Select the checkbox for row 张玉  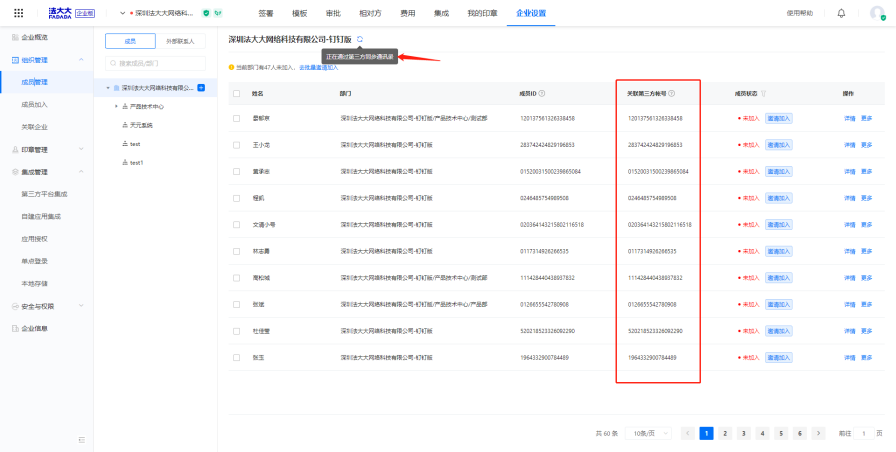click(x=236, y=357)
